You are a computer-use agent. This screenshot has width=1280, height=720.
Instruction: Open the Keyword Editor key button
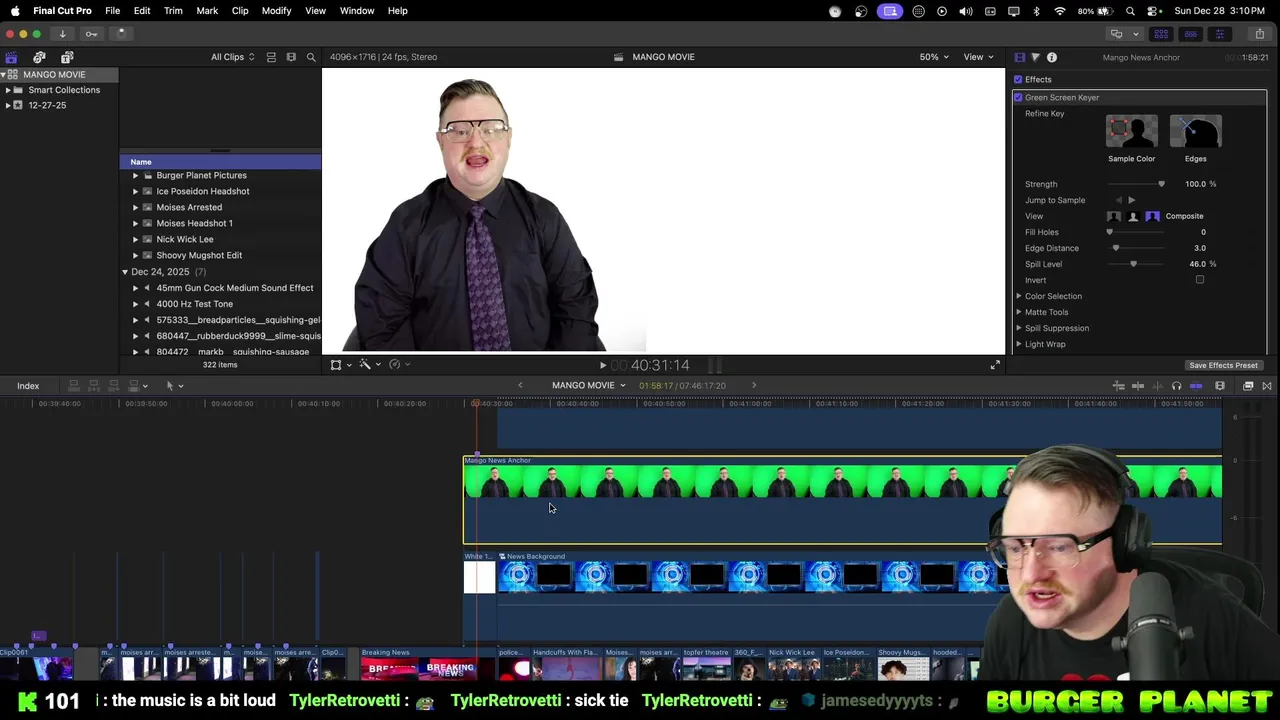91,34
